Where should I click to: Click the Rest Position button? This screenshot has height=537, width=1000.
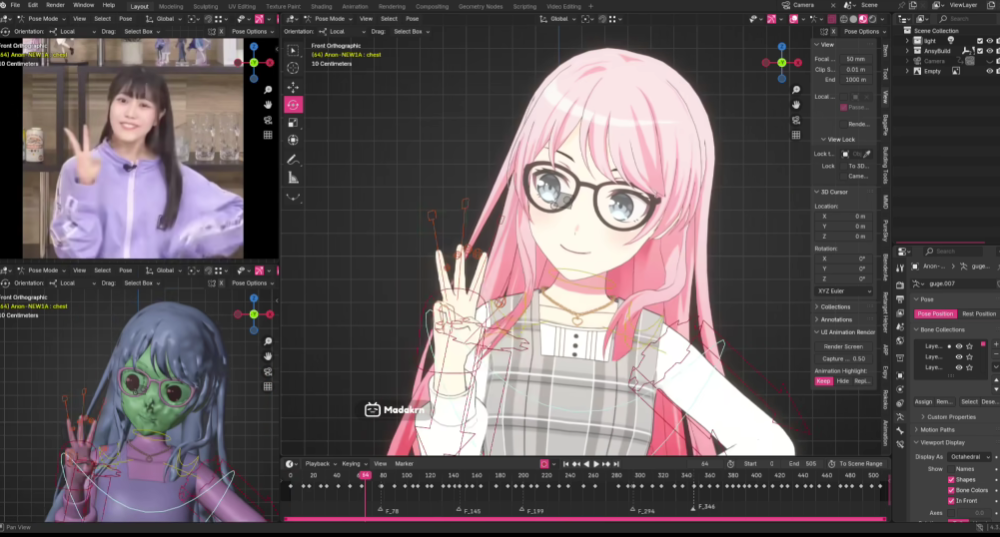pyautogui.click(x=978, y=314)
